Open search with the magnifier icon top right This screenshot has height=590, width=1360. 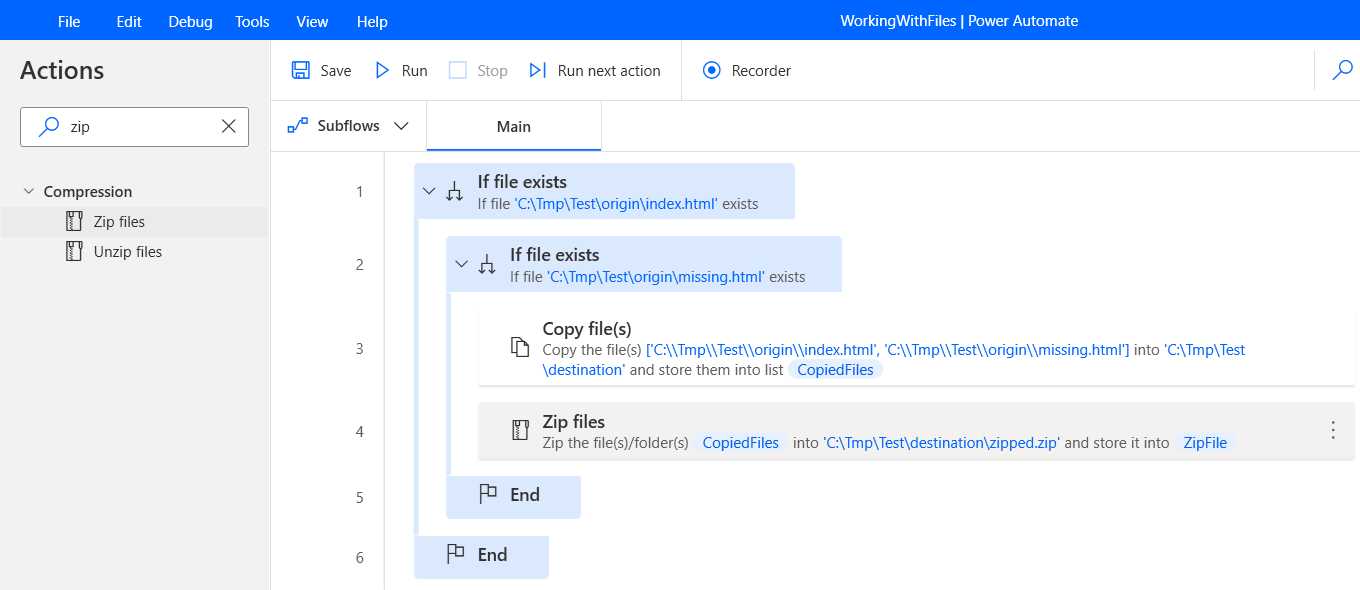click(x=1341, y=70)
